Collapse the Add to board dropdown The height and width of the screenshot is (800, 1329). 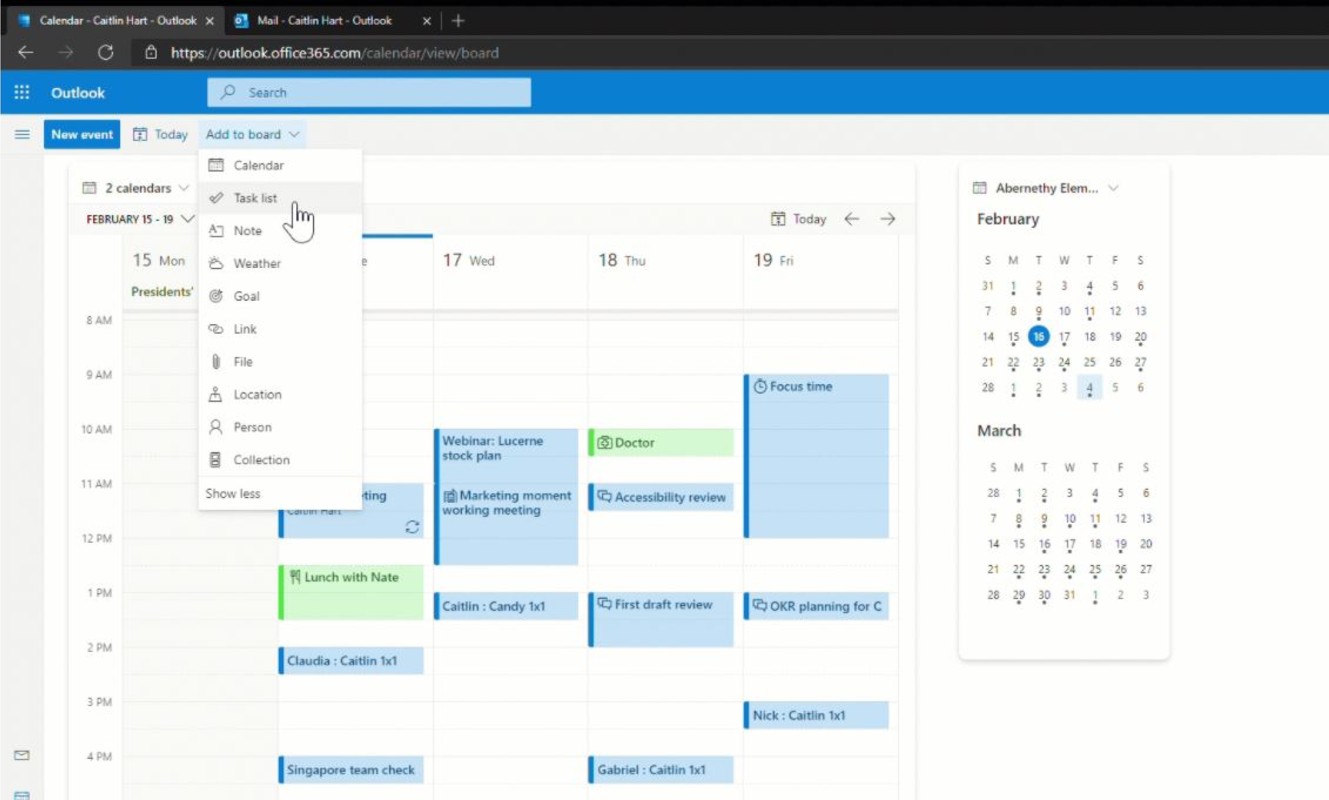coord(252,134)
